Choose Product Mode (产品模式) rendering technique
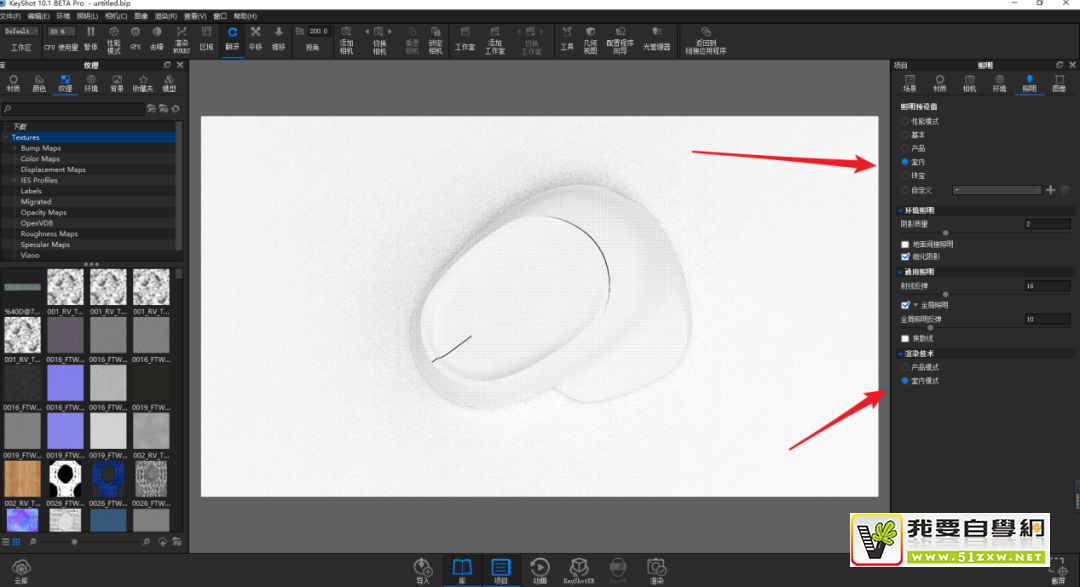 [906, 368]
